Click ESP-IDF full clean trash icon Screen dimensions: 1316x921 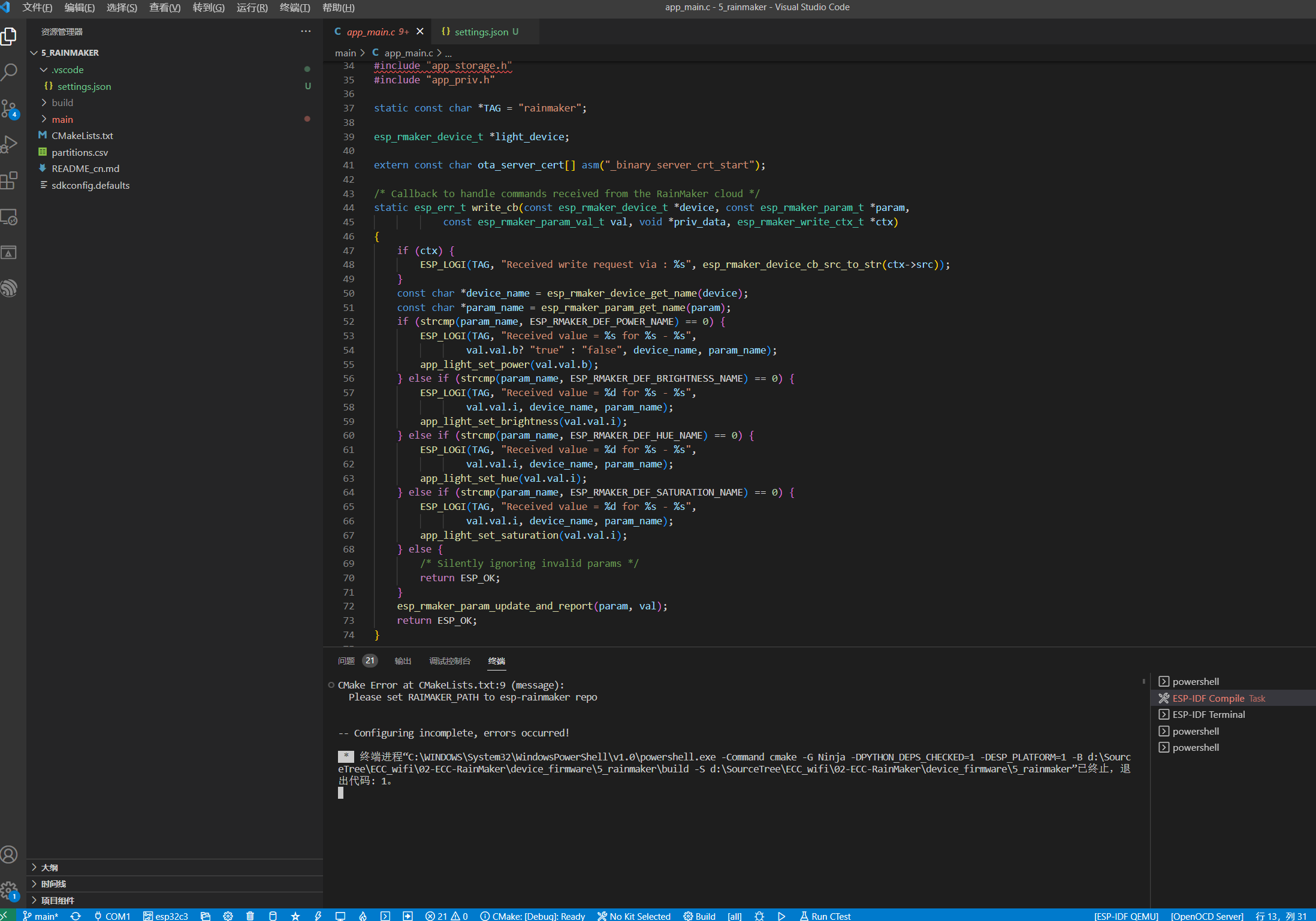(250, 916)
